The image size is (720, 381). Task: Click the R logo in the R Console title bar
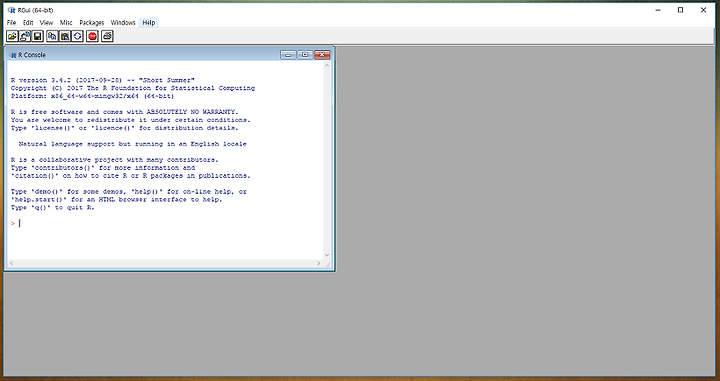[x=13, y=55]
